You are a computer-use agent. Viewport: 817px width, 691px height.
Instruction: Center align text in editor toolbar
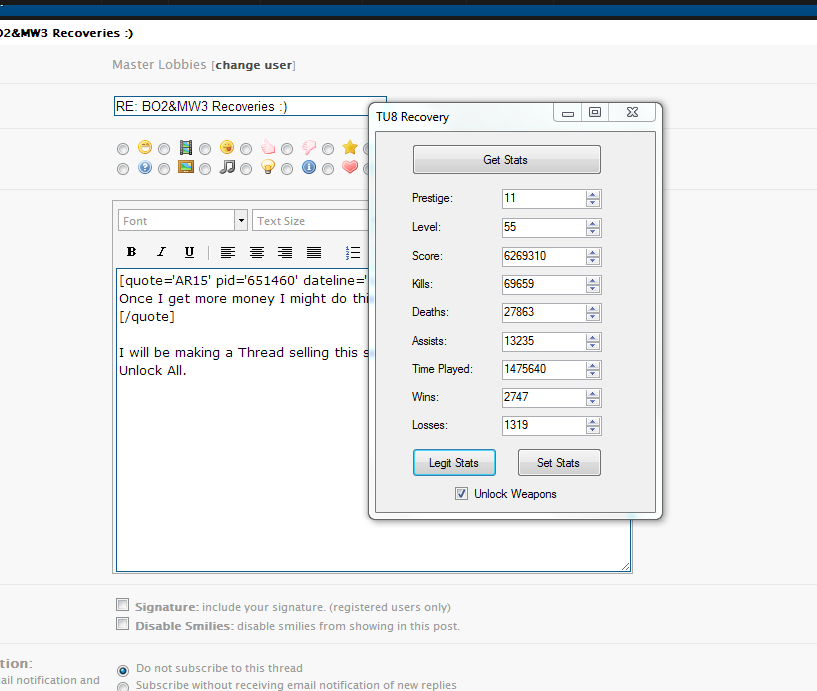click(x=256, y=253)
